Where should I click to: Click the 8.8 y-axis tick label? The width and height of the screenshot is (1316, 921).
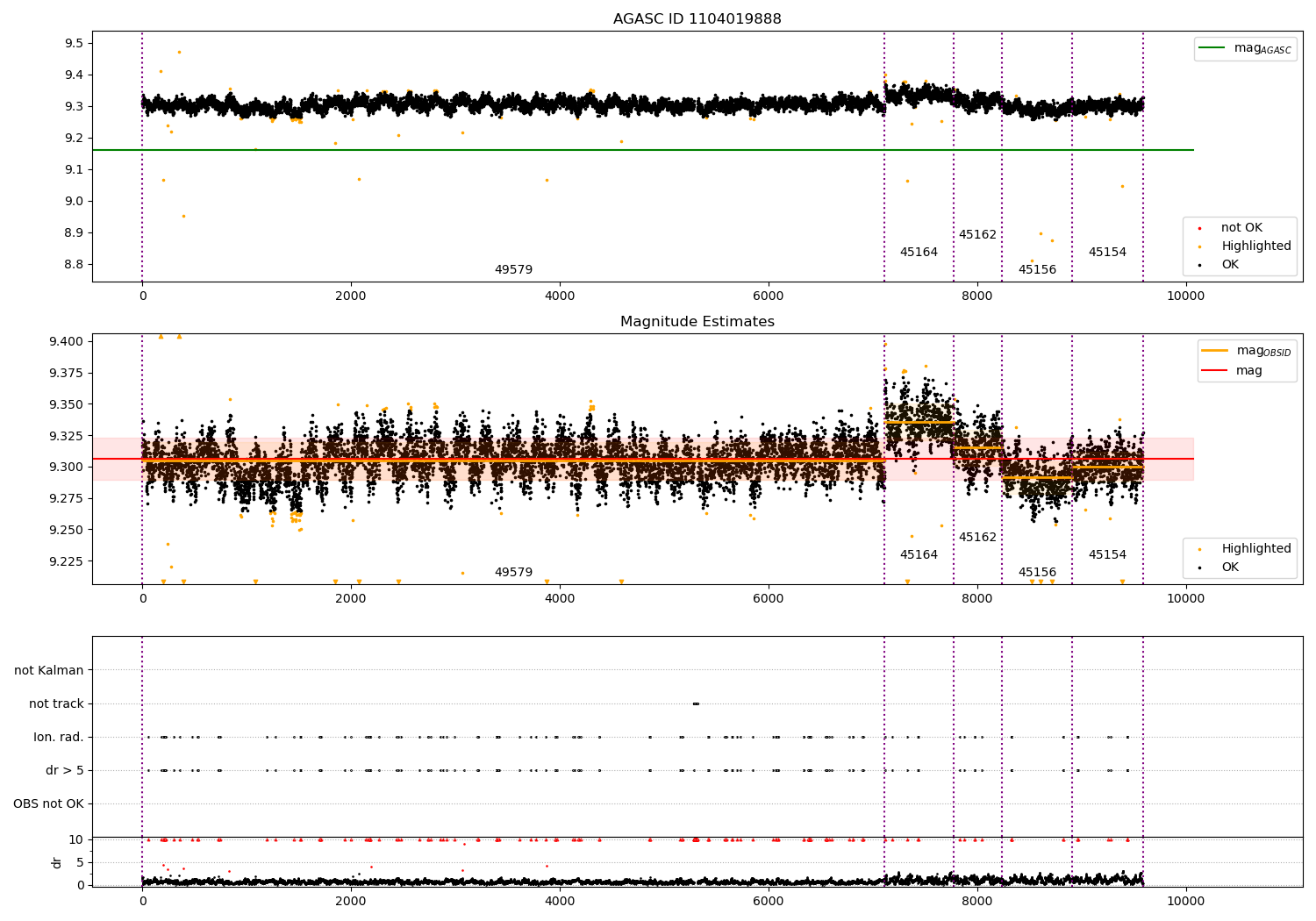click(x=74, y=265)
